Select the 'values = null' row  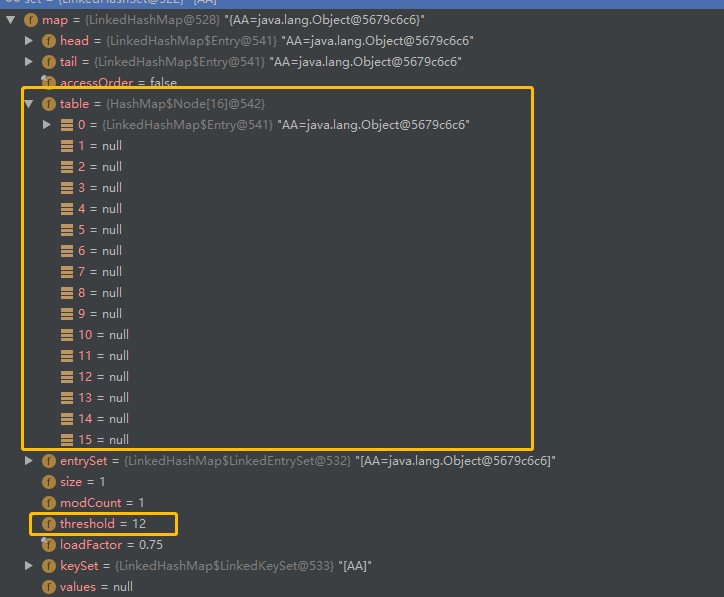[x=88, y=587]
